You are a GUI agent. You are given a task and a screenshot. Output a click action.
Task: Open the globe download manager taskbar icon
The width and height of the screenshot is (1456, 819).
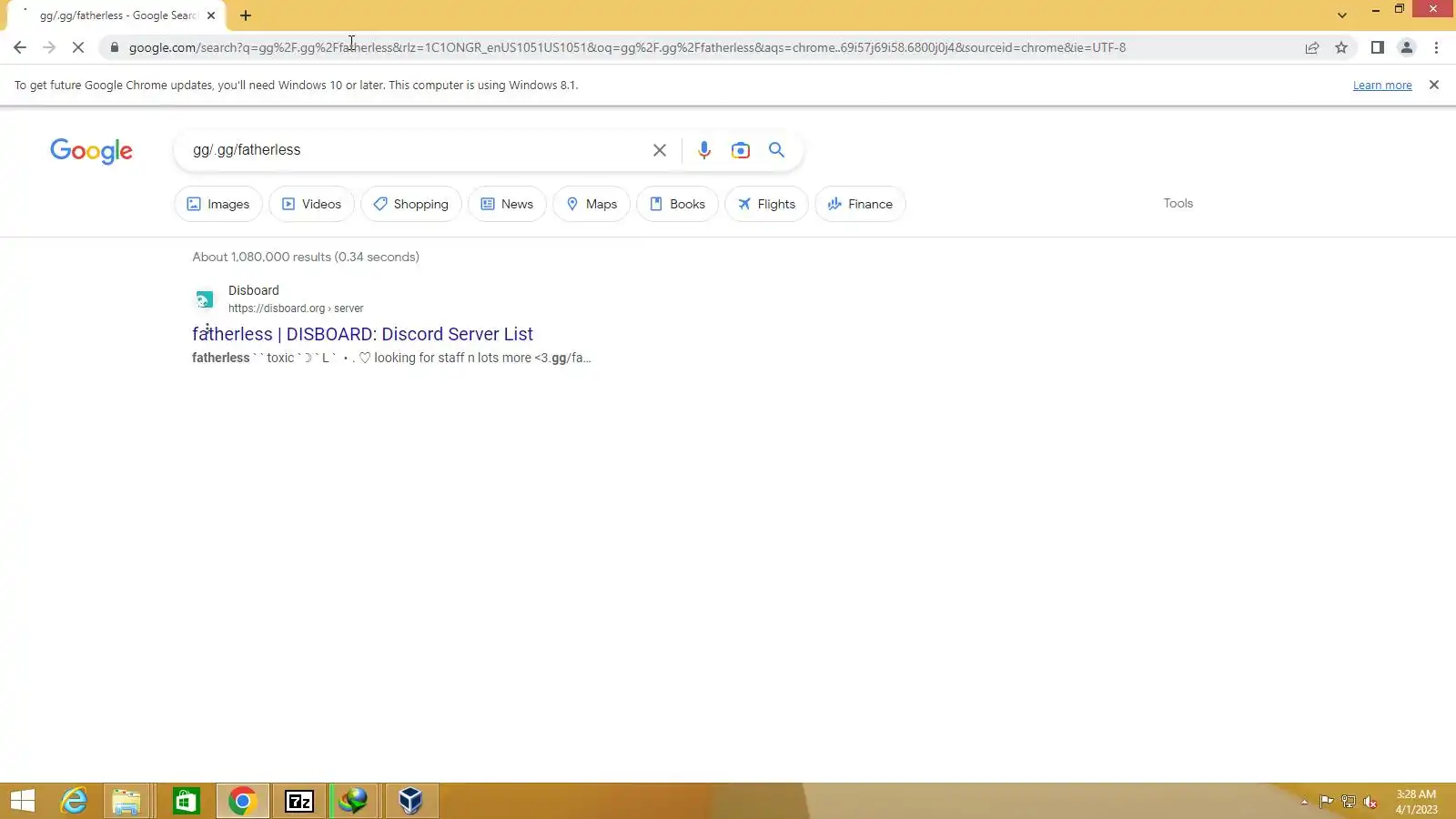click(x=354, y=801)
